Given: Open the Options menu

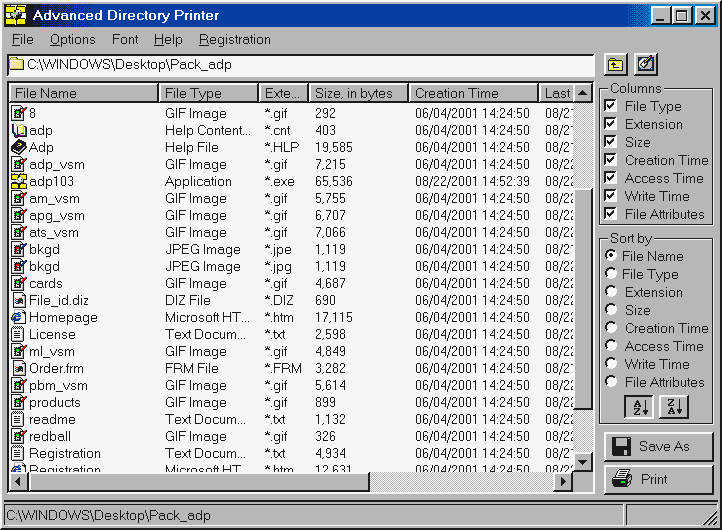Looking at the screenshot, I should 72,40.
